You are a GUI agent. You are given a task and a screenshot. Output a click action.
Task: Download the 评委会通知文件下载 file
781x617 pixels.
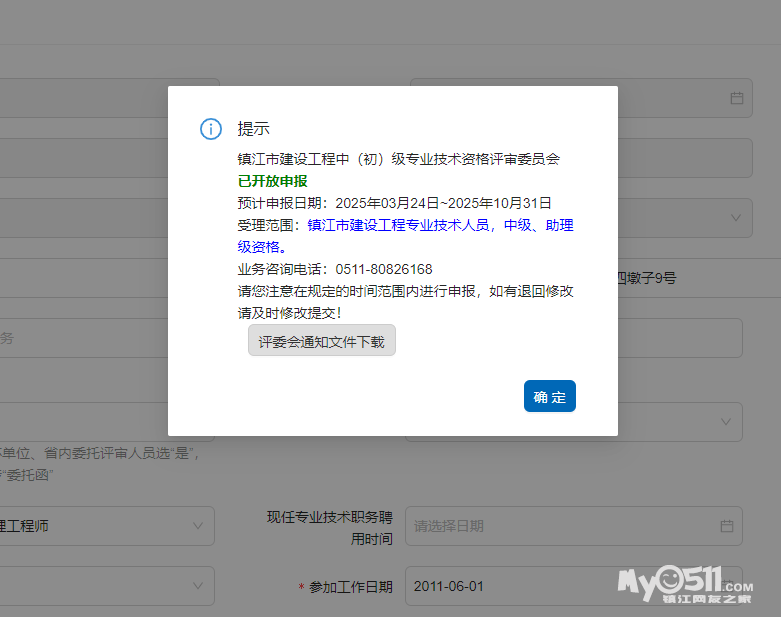click(x=321, y=341)
